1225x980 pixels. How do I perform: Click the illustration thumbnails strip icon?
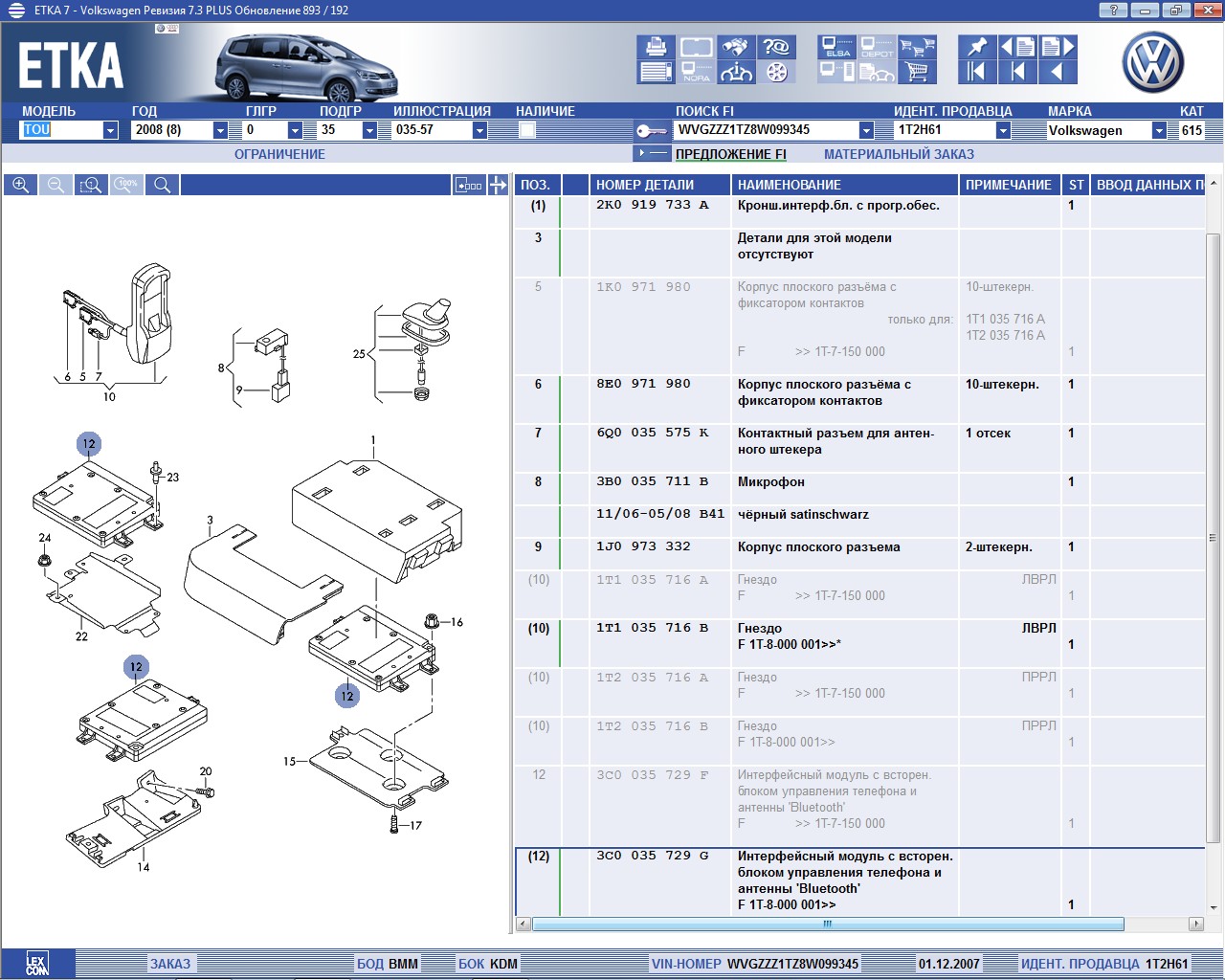[x=468, y=185]
